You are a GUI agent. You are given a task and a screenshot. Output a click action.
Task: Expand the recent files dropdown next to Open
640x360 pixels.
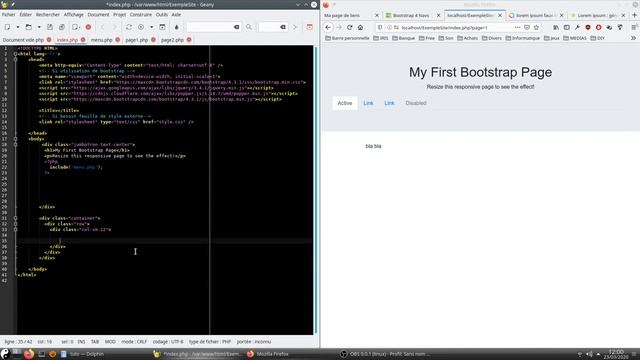[x=39, y=27]
